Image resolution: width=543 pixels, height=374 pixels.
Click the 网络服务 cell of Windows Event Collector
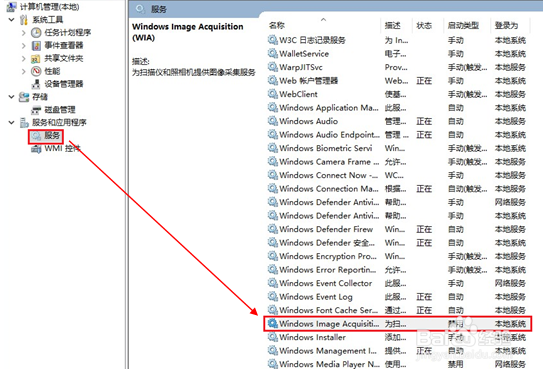tap(510, 283)
